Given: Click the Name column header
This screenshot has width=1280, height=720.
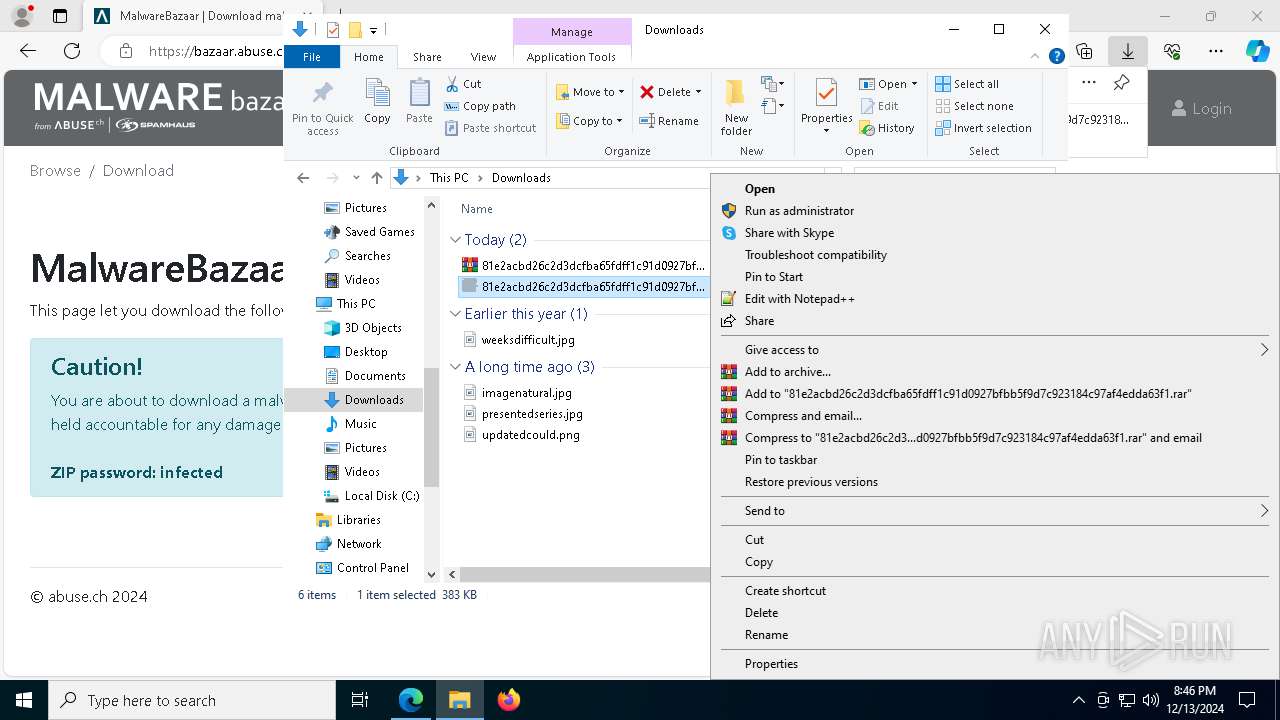Looking at the screenshot, I should click(477, 209).
